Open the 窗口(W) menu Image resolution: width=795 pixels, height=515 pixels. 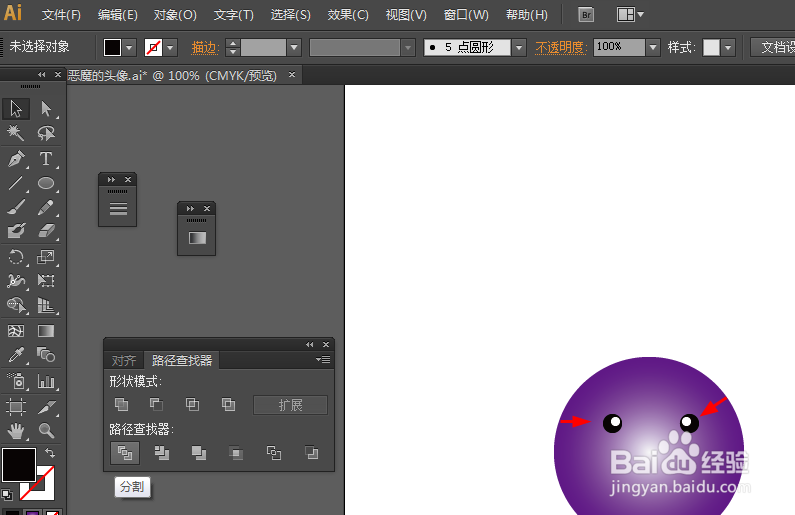[x=466, y=15]
